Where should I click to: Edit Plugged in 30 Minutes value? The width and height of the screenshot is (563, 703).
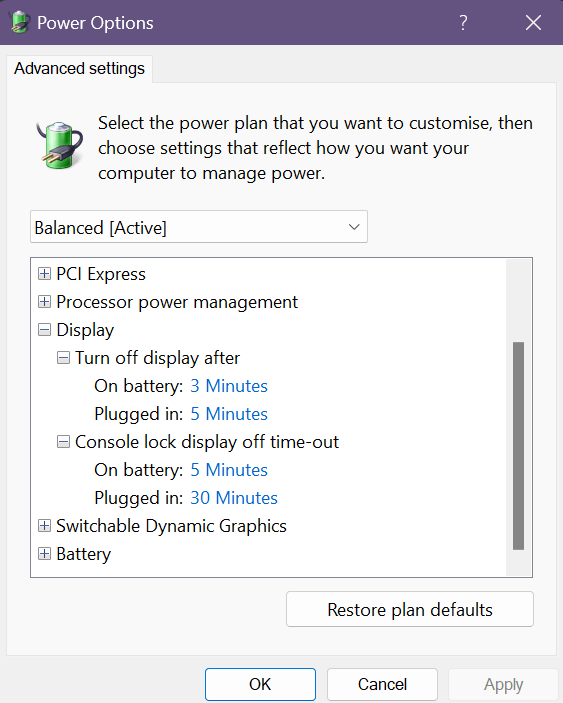(234, 498)
